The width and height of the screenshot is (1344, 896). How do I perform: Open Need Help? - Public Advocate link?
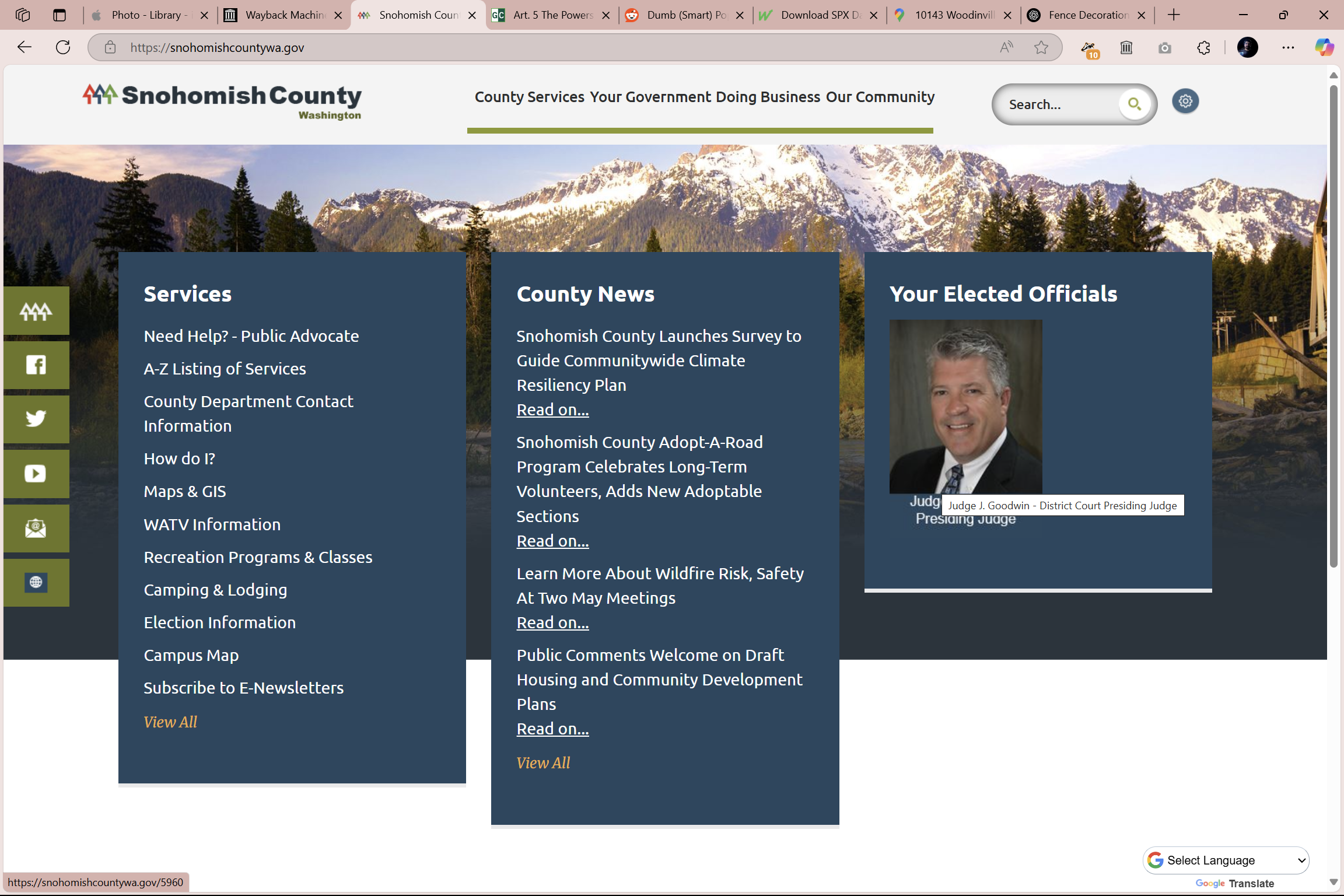(251, 336)
